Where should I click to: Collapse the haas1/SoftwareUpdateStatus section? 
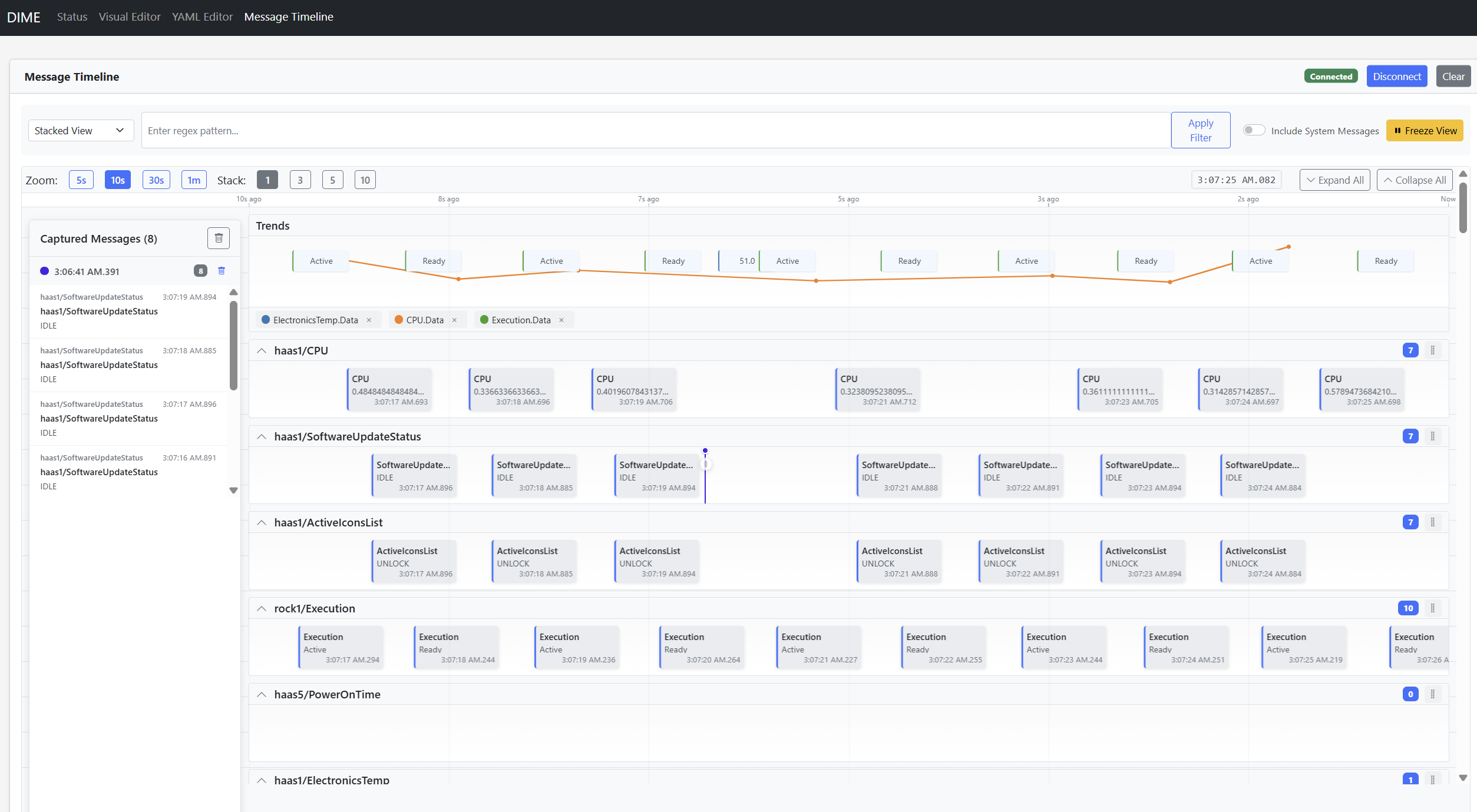(262, 436)
